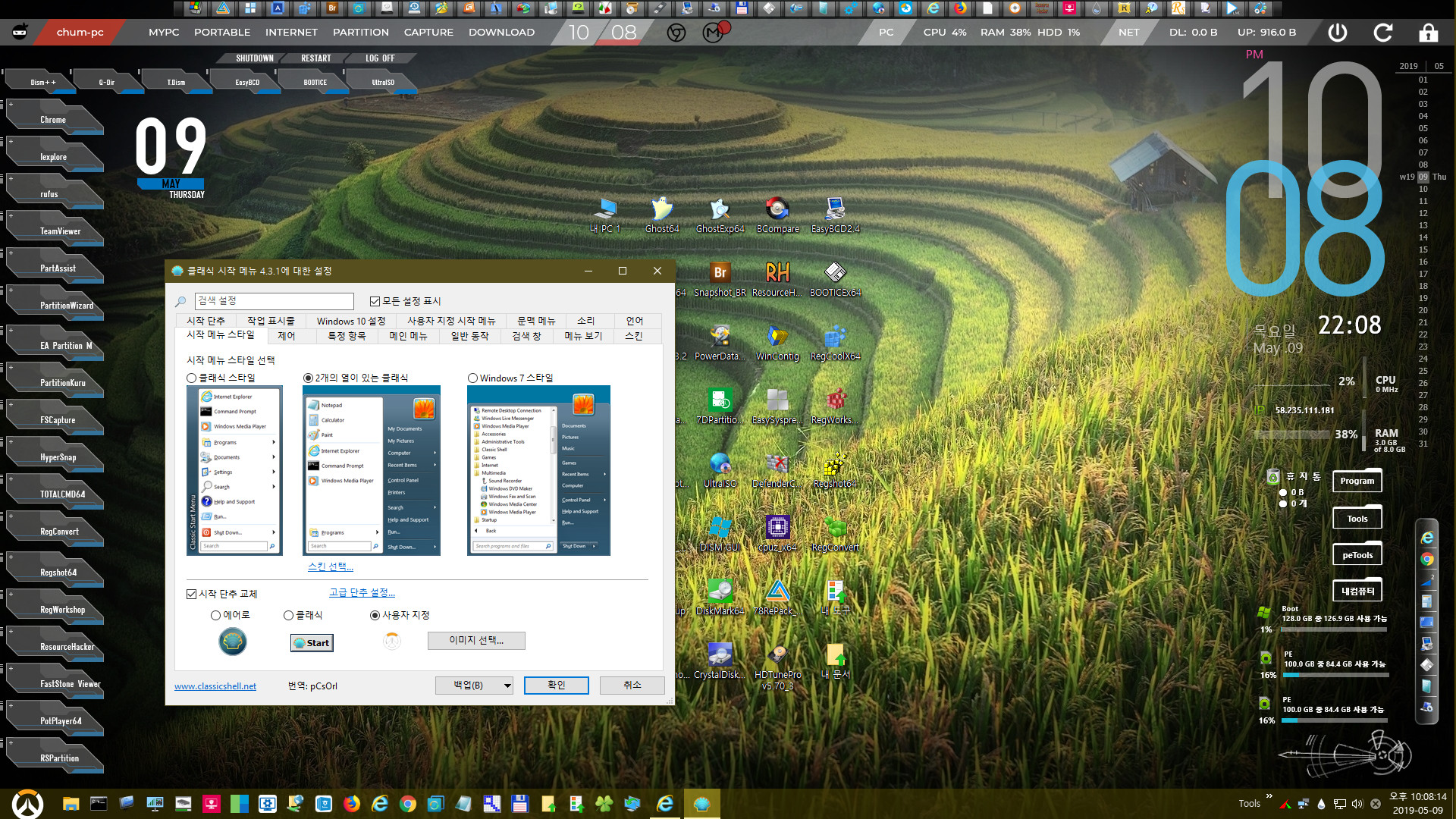1456x819 pixels.
Task: Open PowerData desktop icon
Action: click(720, 342)
